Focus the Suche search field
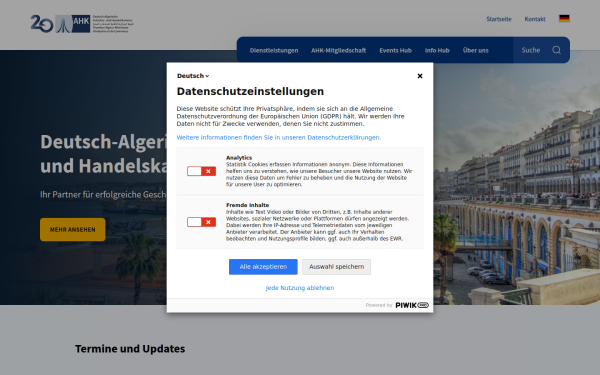Viewport: 600px width, 375px height. coord(532,50)
